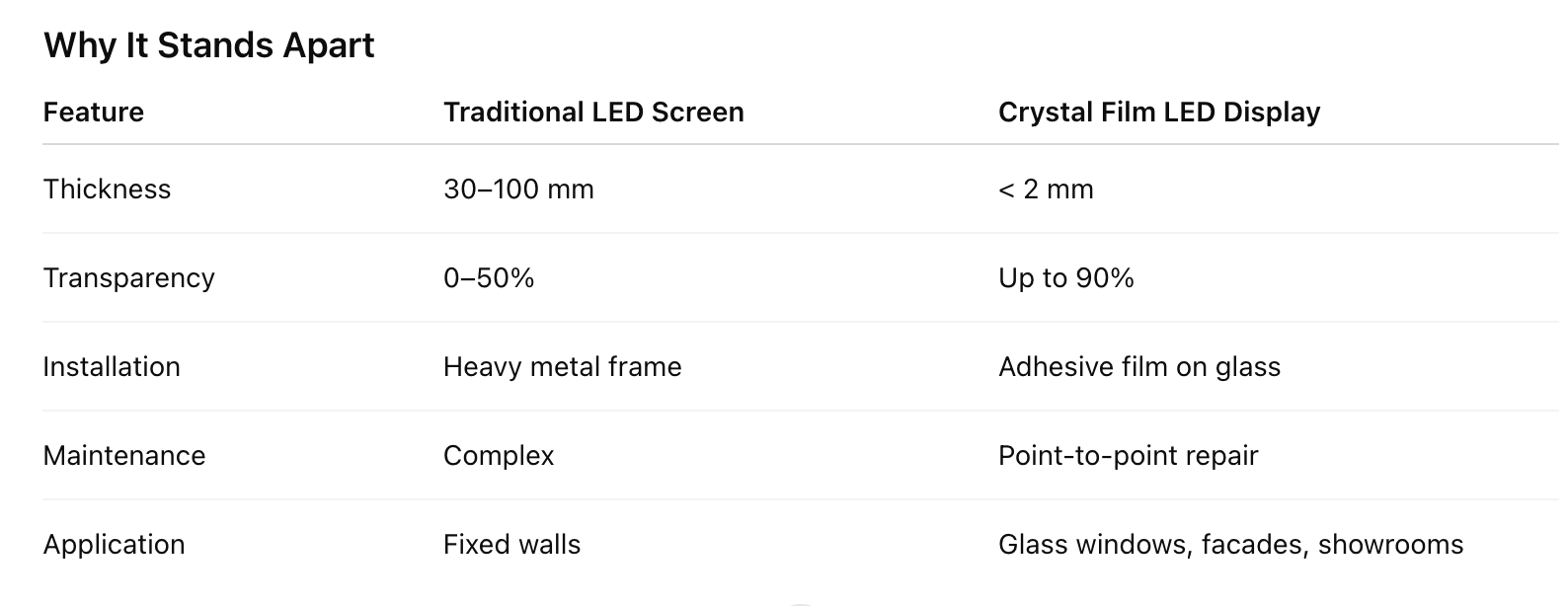Click the partially visible round button below the table

coord(800,602)
